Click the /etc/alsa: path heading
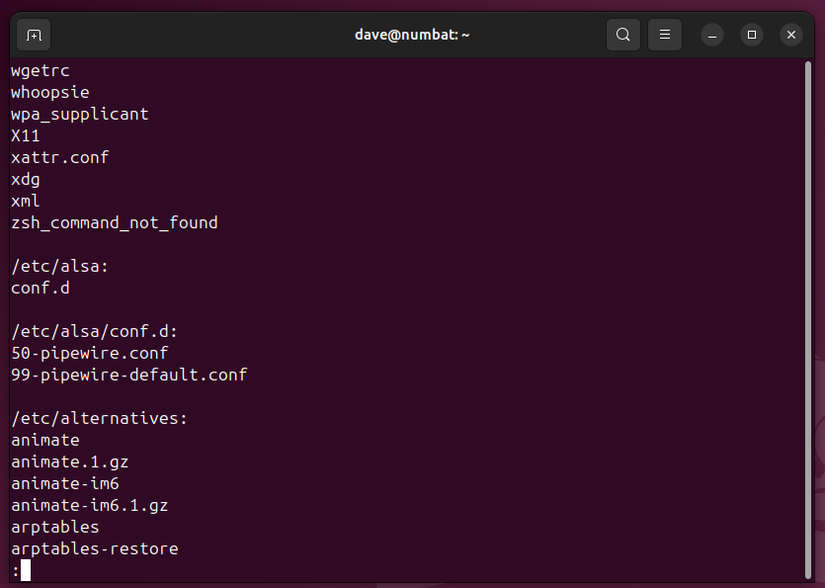This screenshot has width=825, height=588. 60,266
